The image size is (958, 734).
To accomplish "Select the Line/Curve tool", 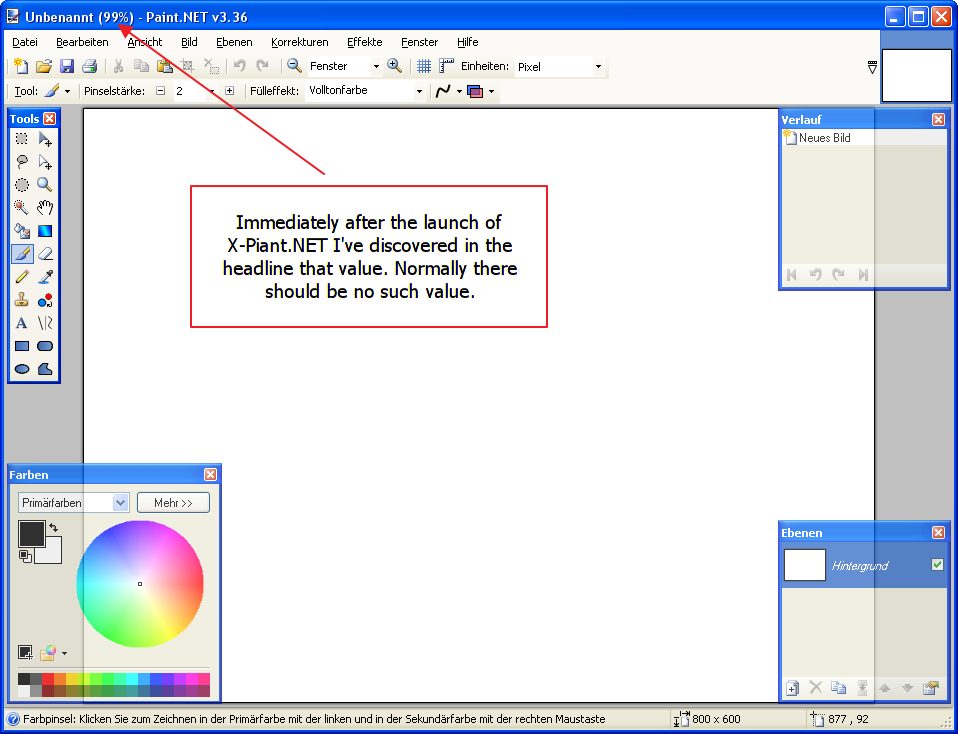I will [45, 323].
